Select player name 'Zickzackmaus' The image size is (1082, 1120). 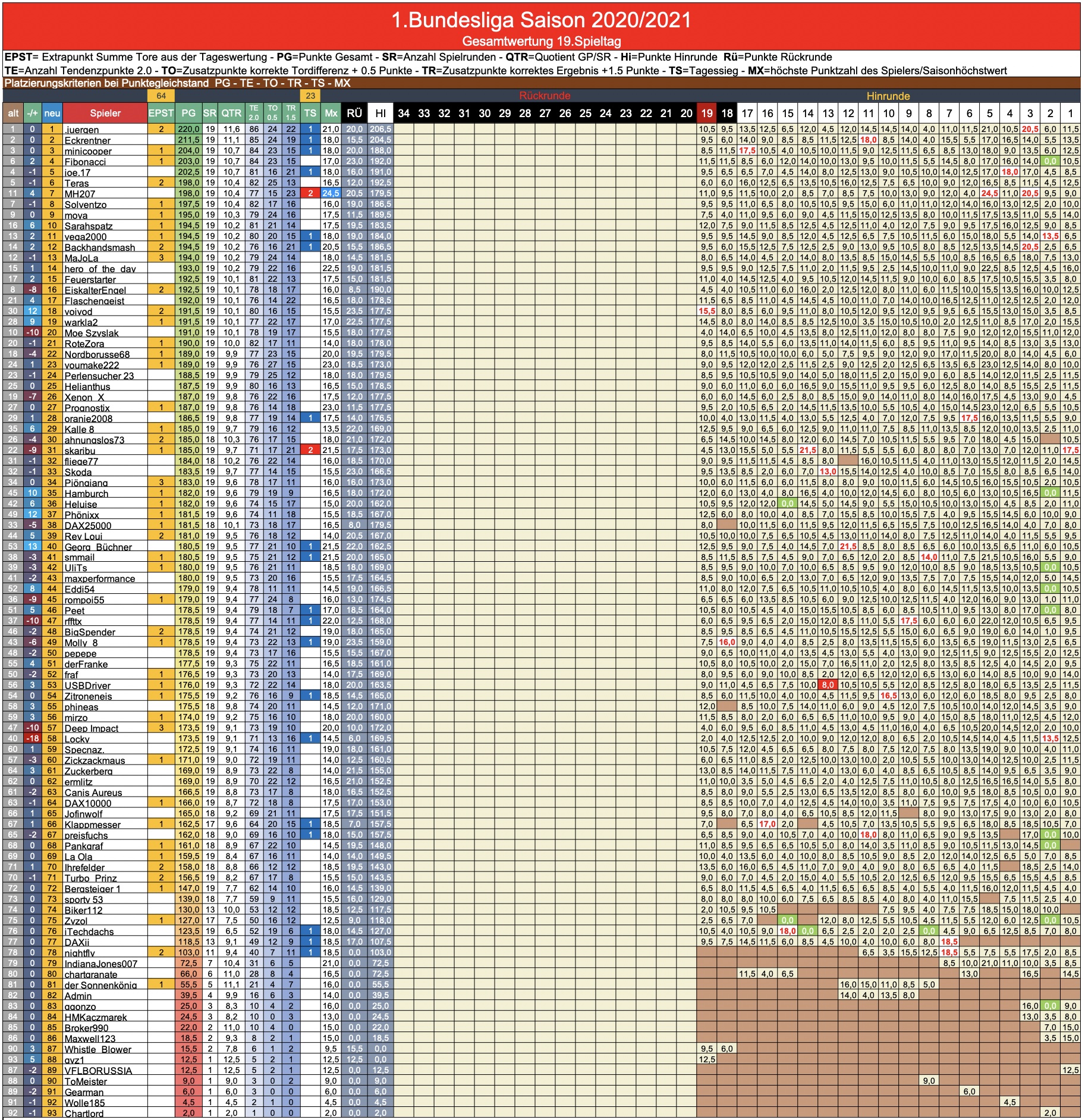click(95, 760)
